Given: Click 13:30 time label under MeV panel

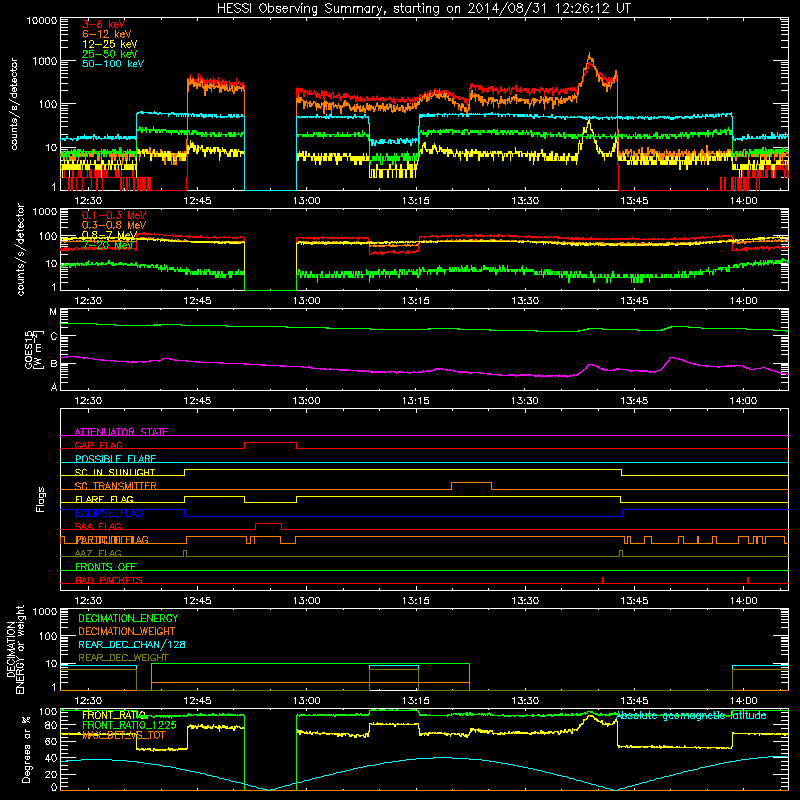Looking at the screenshot, I should click(524, 301).
